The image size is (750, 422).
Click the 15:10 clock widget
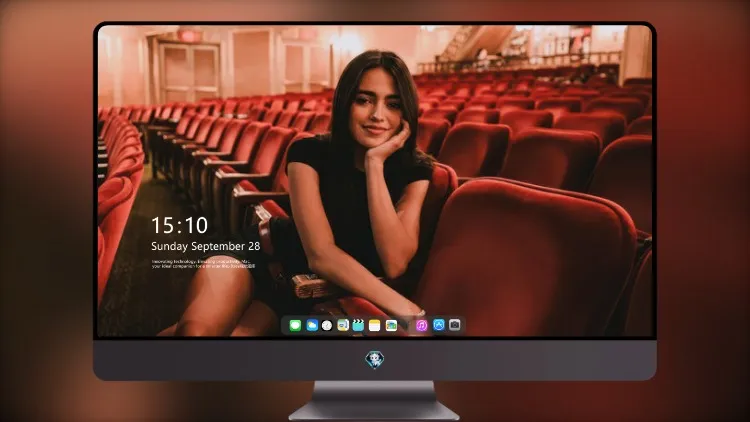coord(179,225)
